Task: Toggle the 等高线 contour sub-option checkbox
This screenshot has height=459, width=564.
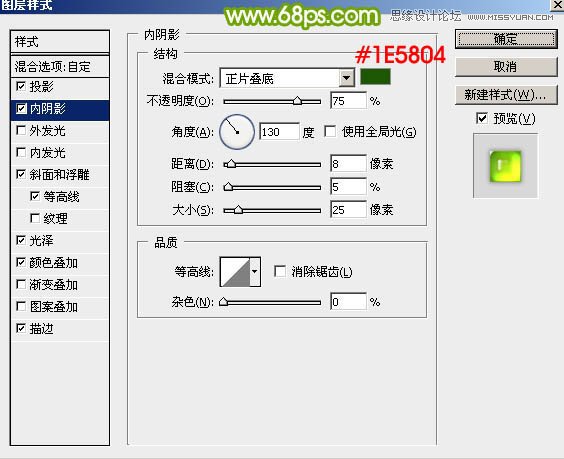Action: tap(35, 196)
